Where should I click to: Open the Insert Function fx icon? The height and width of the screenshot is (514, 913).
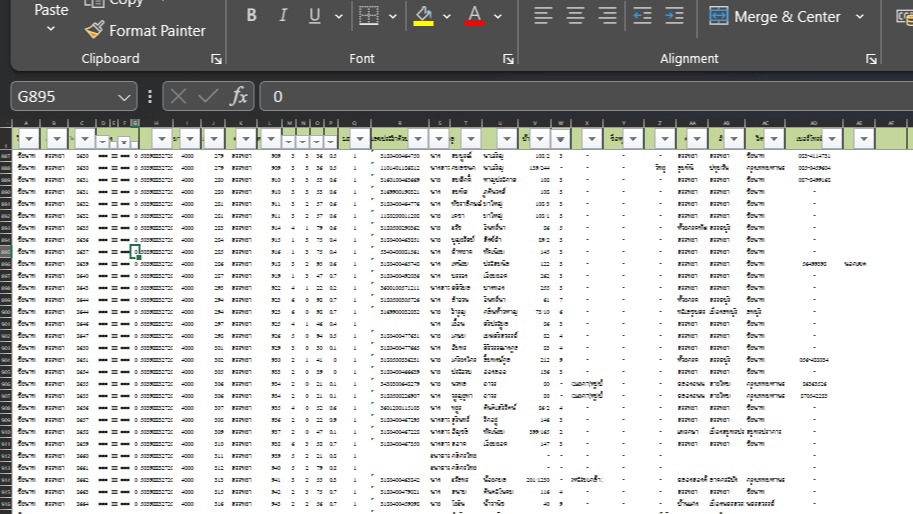coord(239,97)
